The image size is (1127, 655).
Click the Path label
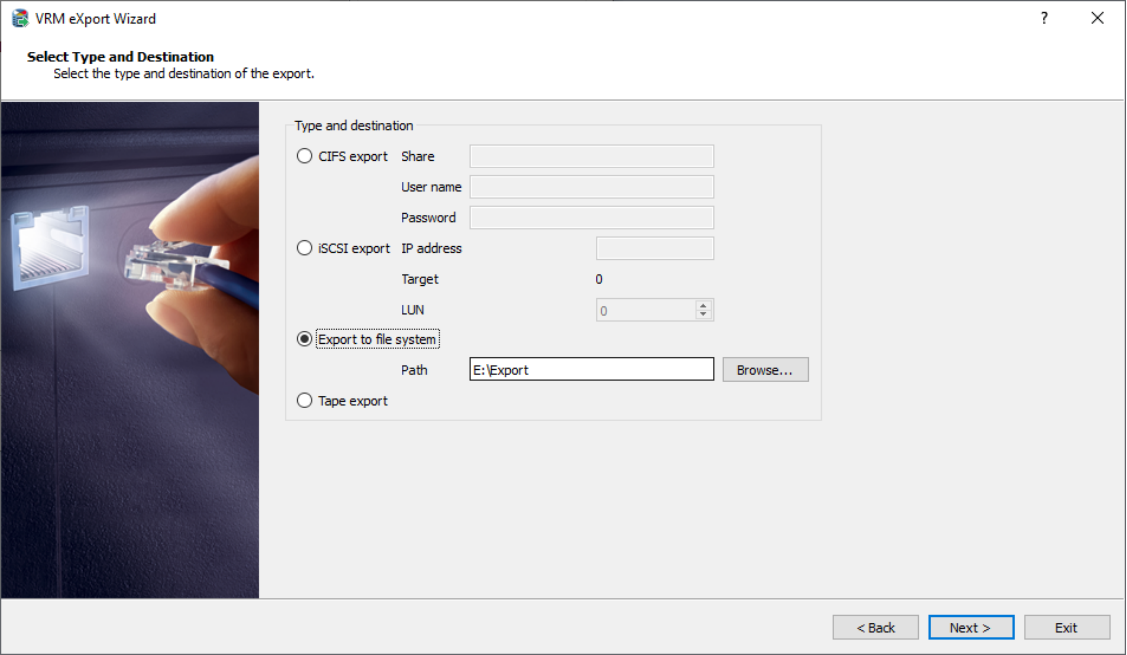pos(414,370)
